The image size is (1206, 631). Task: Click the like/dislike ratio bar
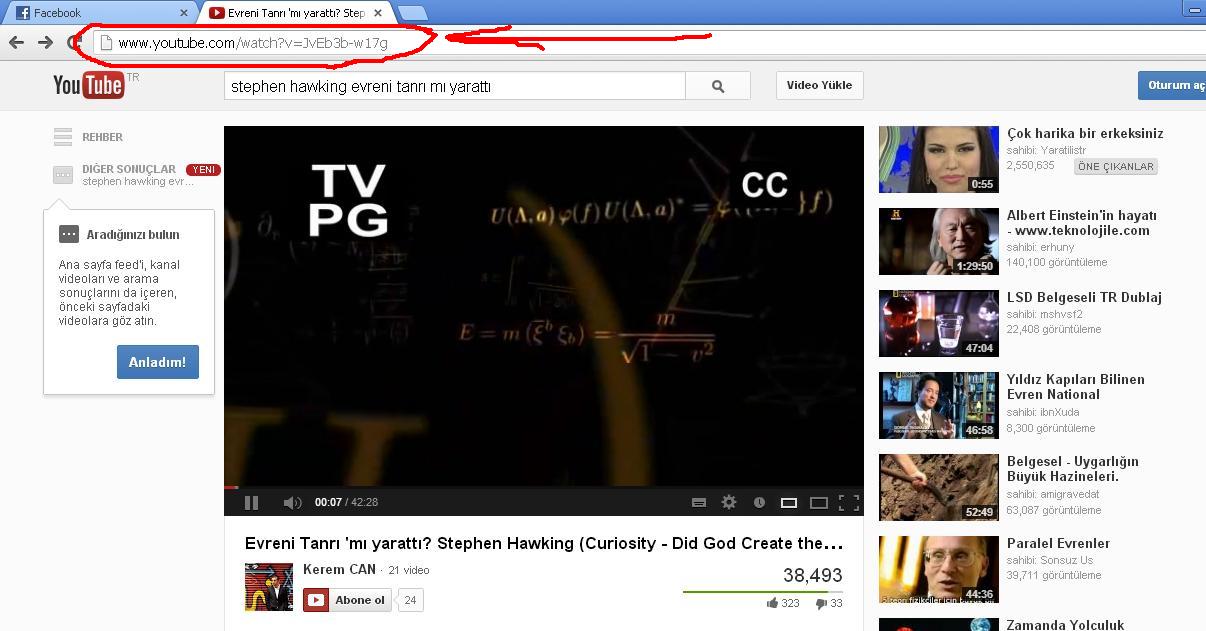pos(763,592)
